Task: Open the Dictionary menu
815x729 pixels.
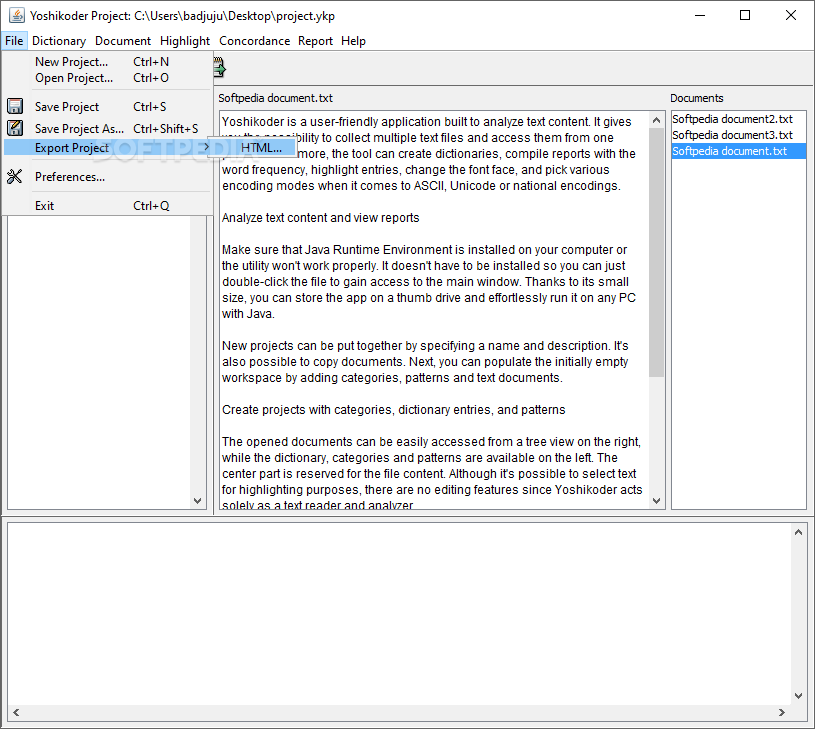Action: pyautogui.click(x=59, y=41)
